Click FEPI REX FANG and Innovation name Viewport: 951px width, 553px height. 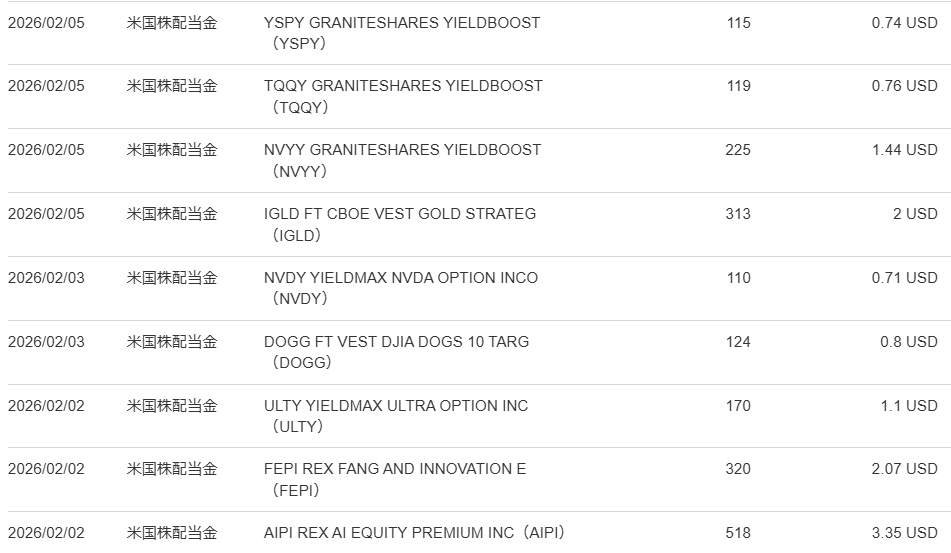[394, 469]
